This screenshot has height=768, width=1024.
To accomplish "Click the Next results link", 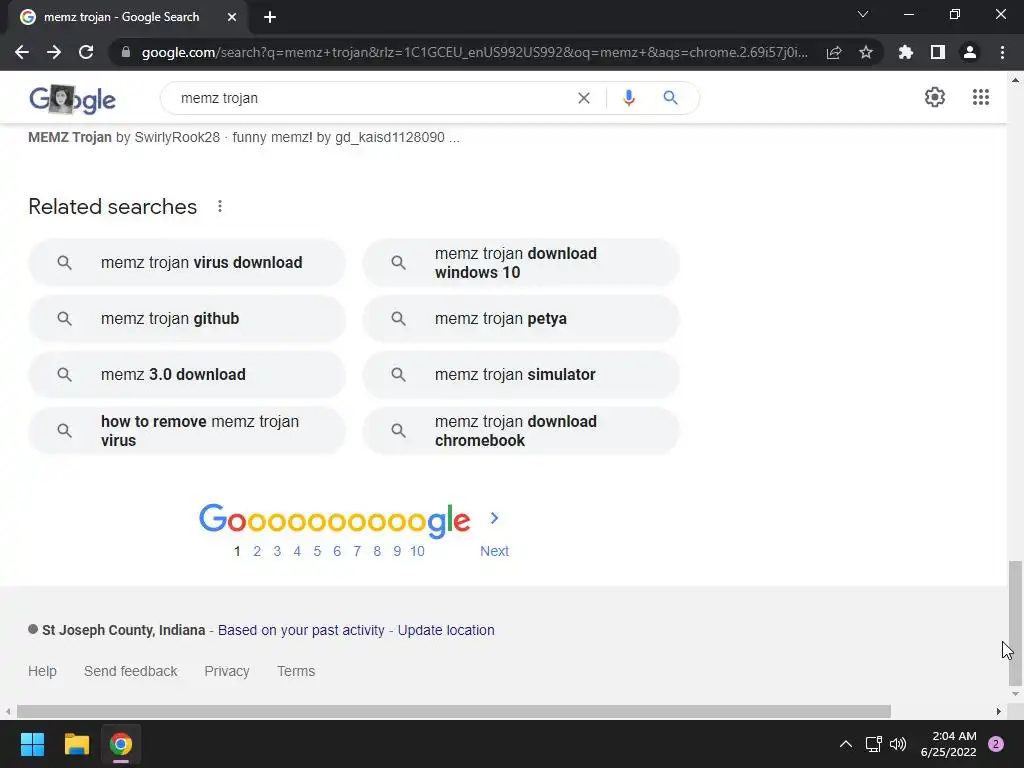I will pyautogui.click(x=494, y=551).
